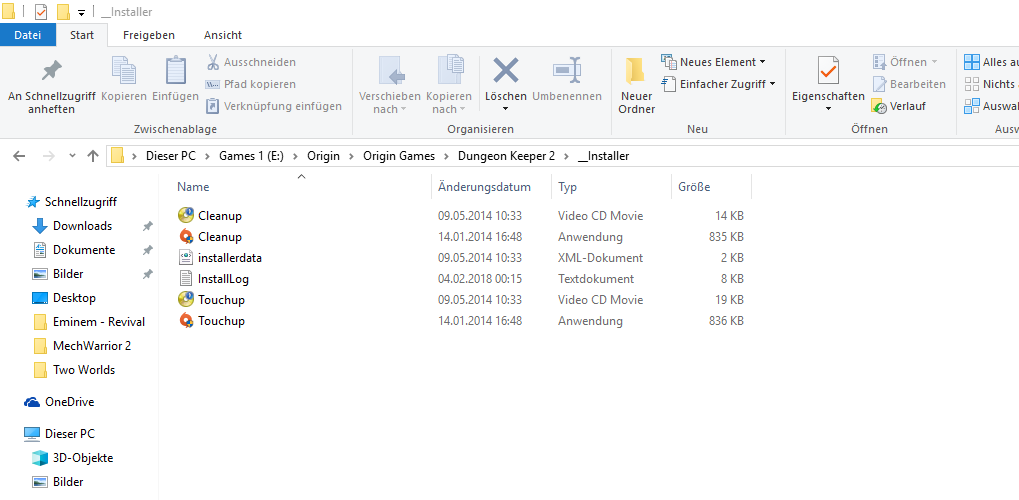Click Dungeon Keeper 2 breadcrumb
1019x500 pixels.
pyautogui.click(x=506, y=156)
